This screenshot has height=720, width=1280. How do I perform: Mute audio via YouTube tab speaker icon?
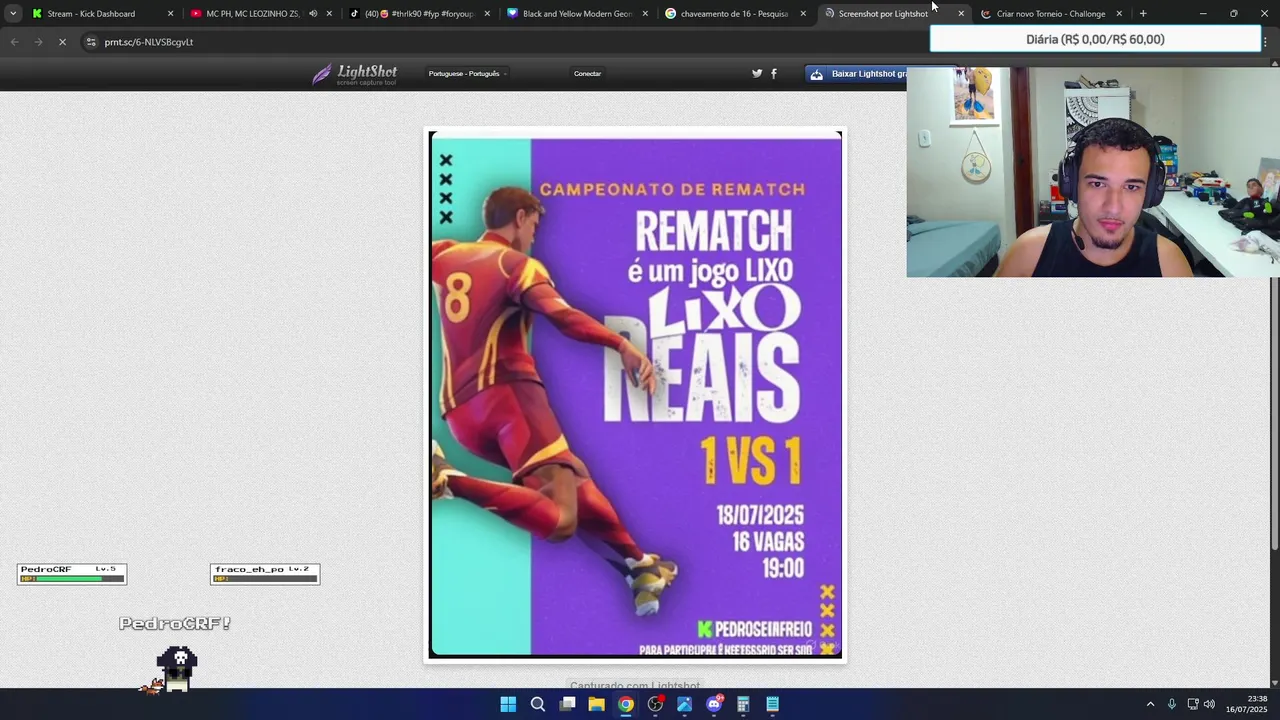coord(313,14)
